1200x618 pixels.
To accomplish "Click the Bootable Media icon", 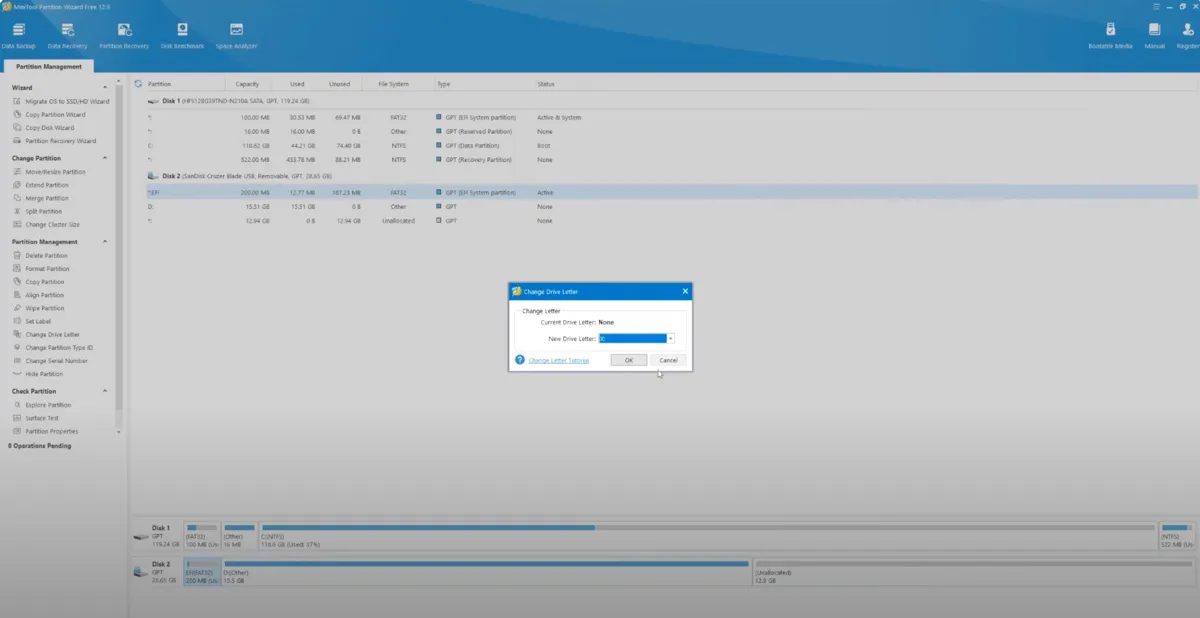I will click(x=1110, y=34).
